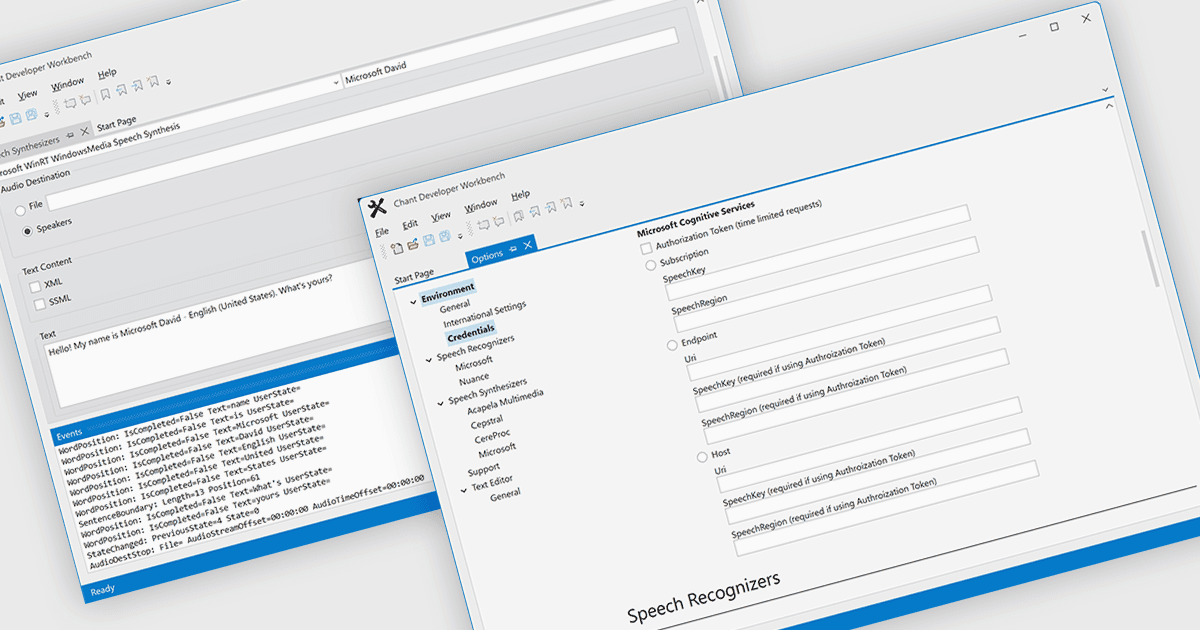Pin the Speech Synthesizers tab in back window
Viewport: 1200px width, 630px height.
[70, 135]
